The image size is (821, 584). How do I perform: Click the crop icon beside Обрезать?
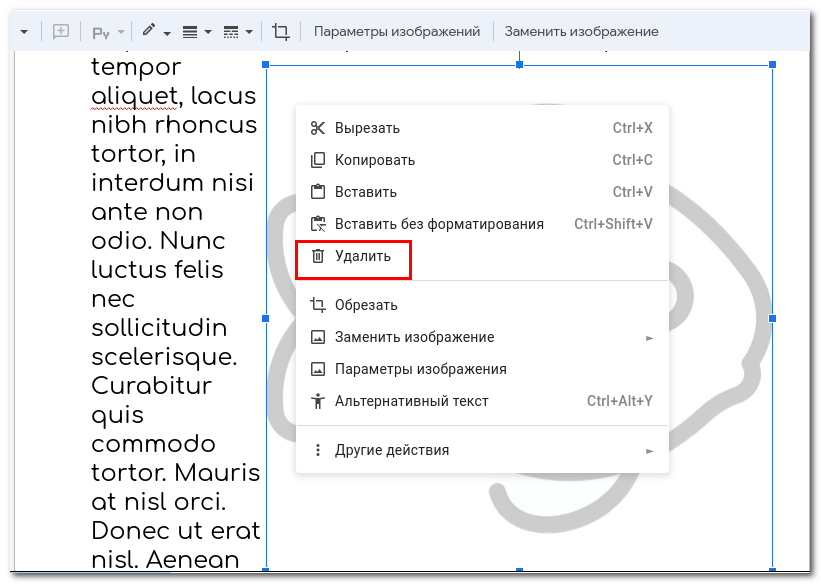(x=318, y=305)
